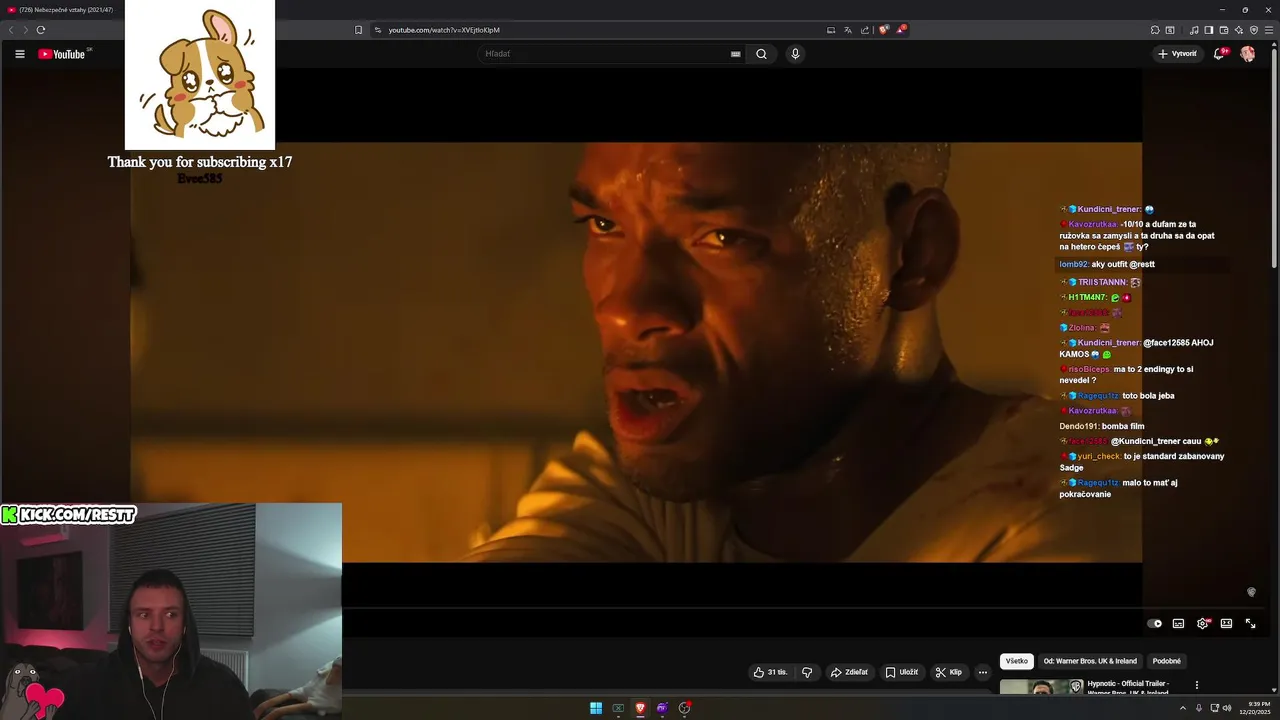Click the tray microphone icon
Screen dimensions: 1280x720
(x=1198, y=708)
